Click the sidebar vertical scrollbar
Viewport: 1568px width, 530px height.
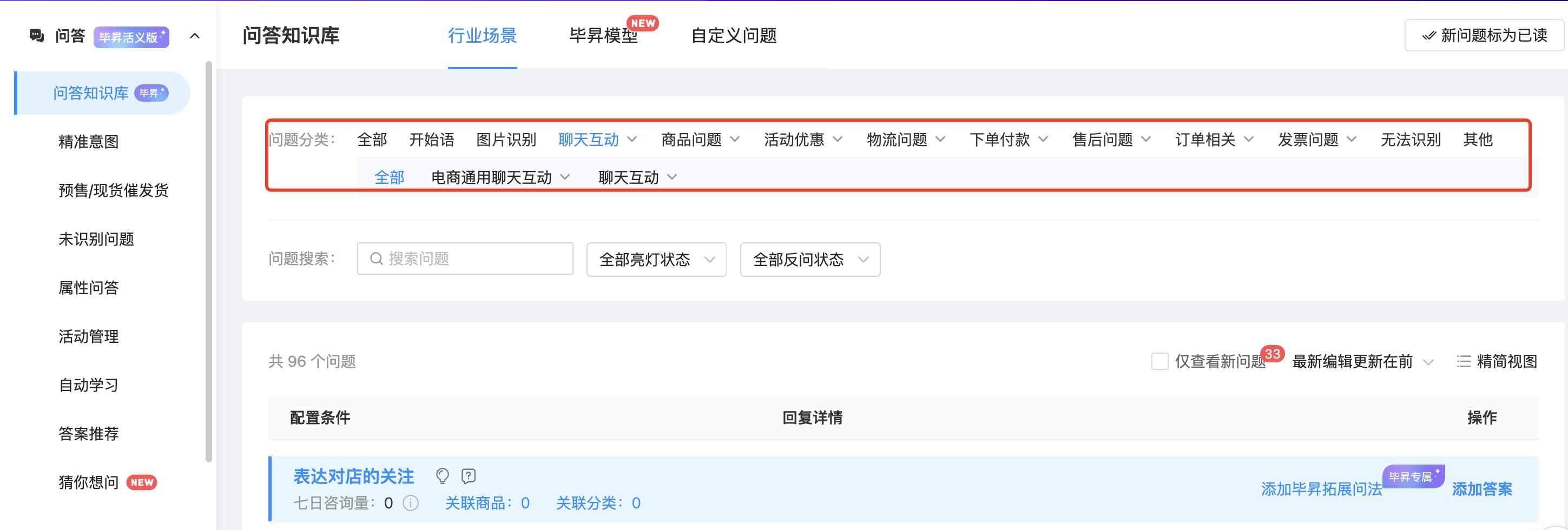[209, 262]
